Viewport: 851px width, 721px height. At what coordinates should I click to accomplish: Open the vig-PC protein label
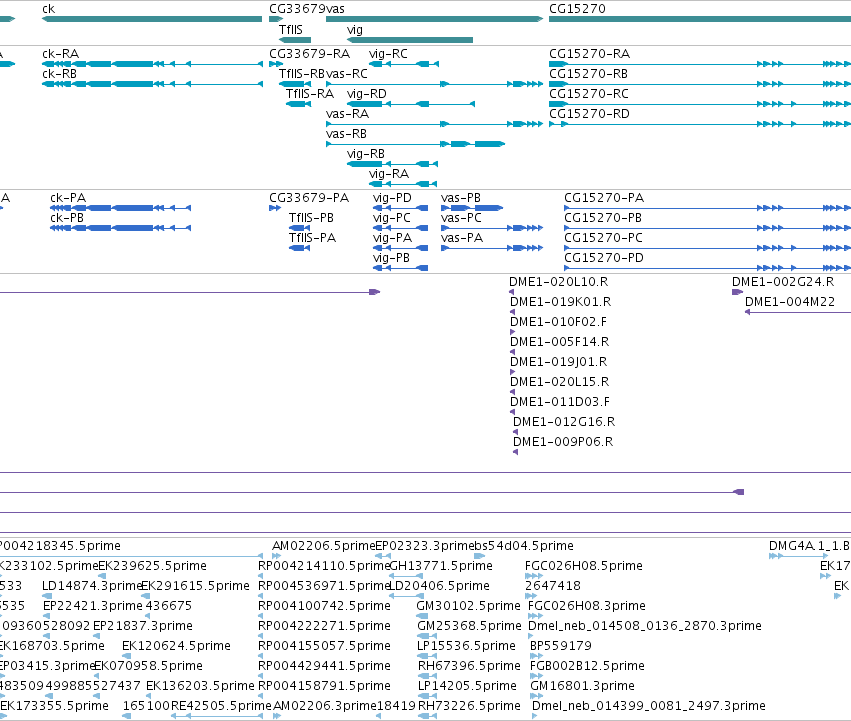391,218
